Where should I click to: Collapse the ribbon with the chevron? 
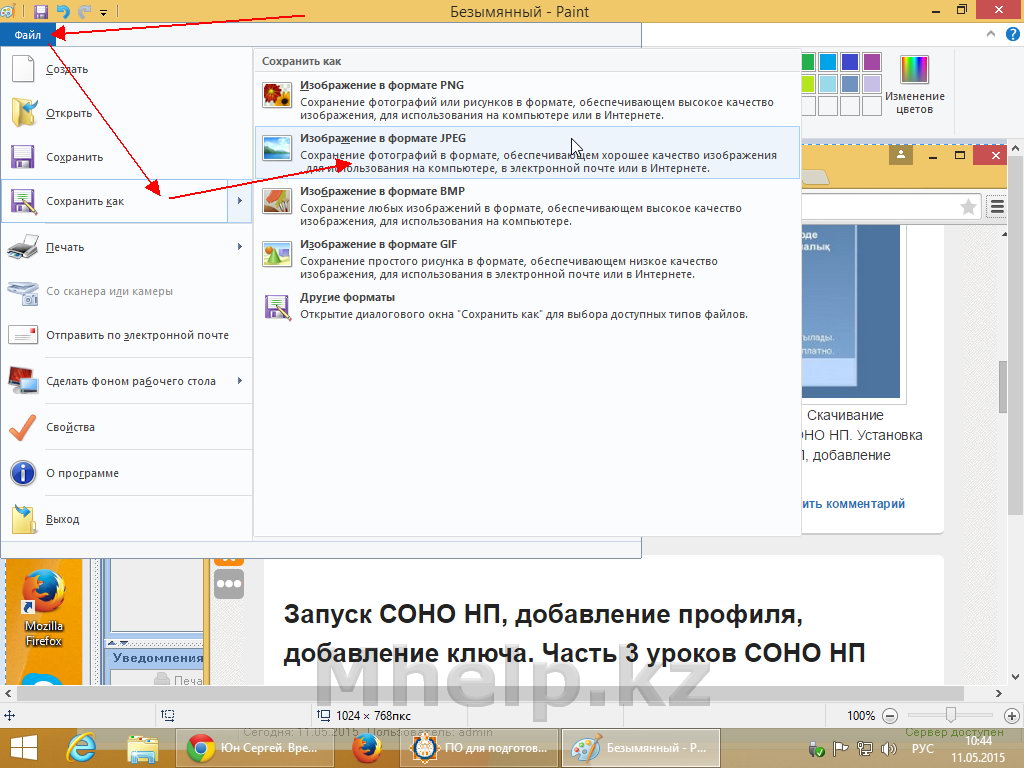[991, 35]
